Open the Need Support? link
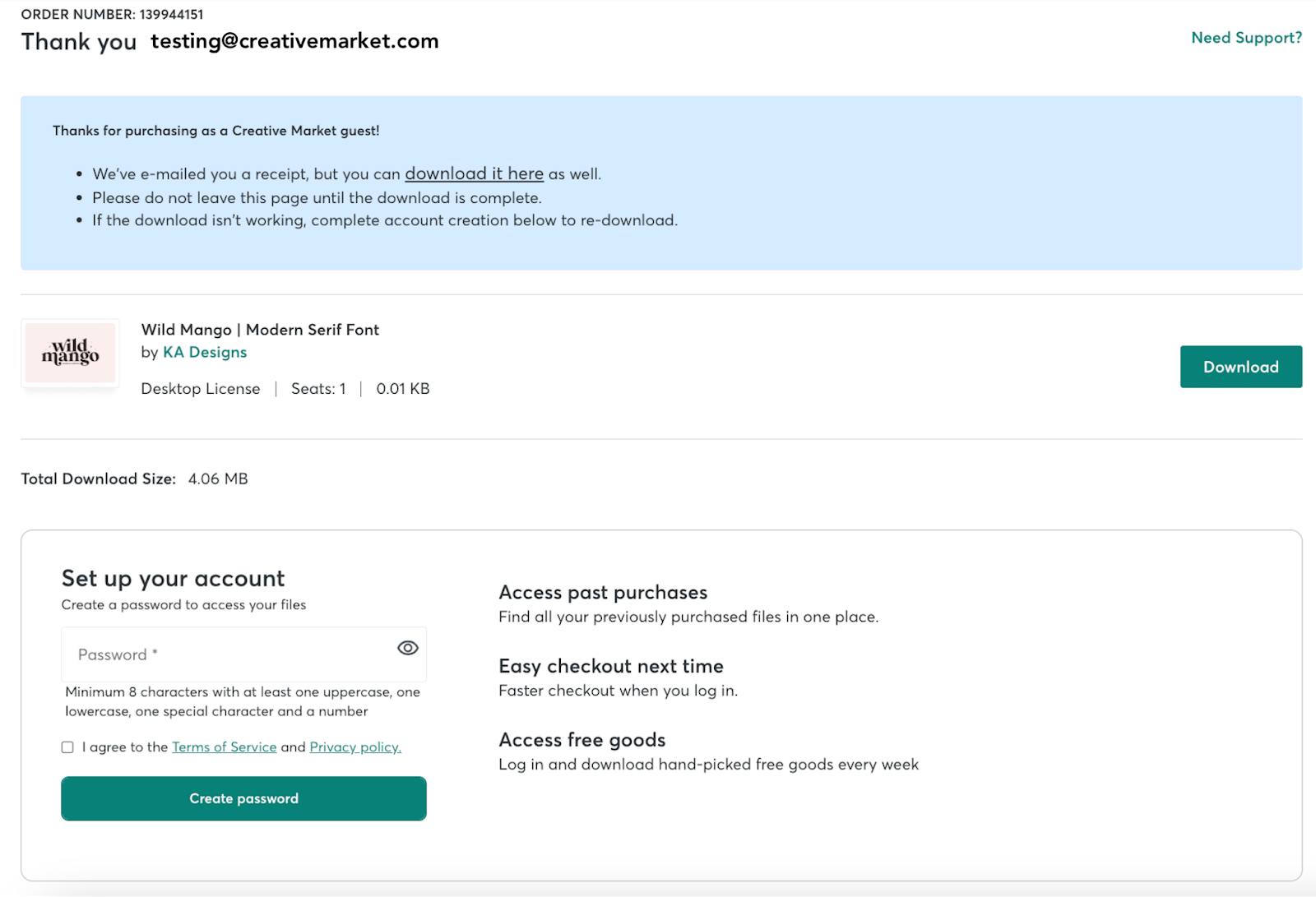1316x897 pixels. (1246, 38)
